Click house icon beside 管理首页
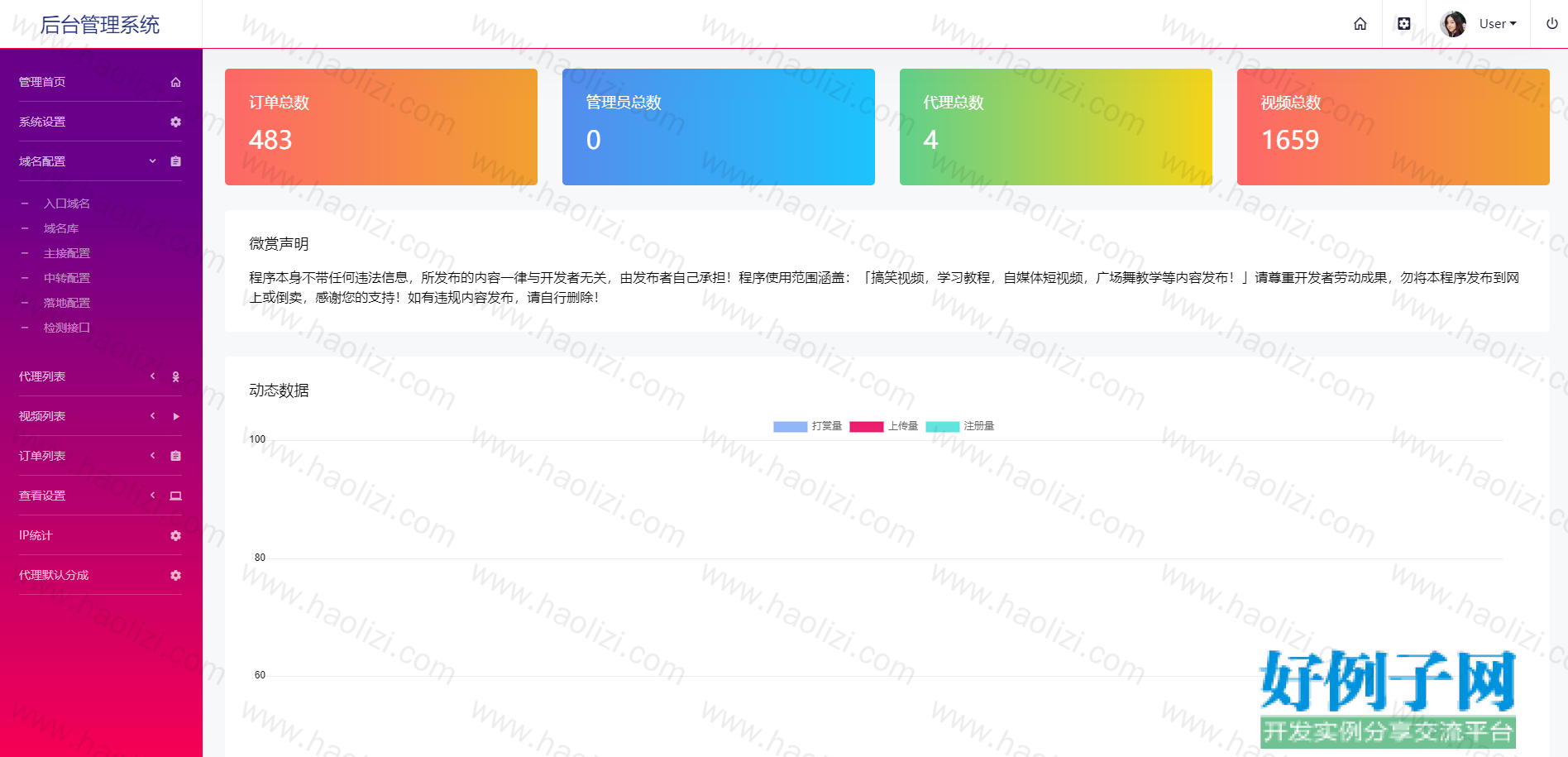Viewport: 1568px width, 757px height. point(175,82)
